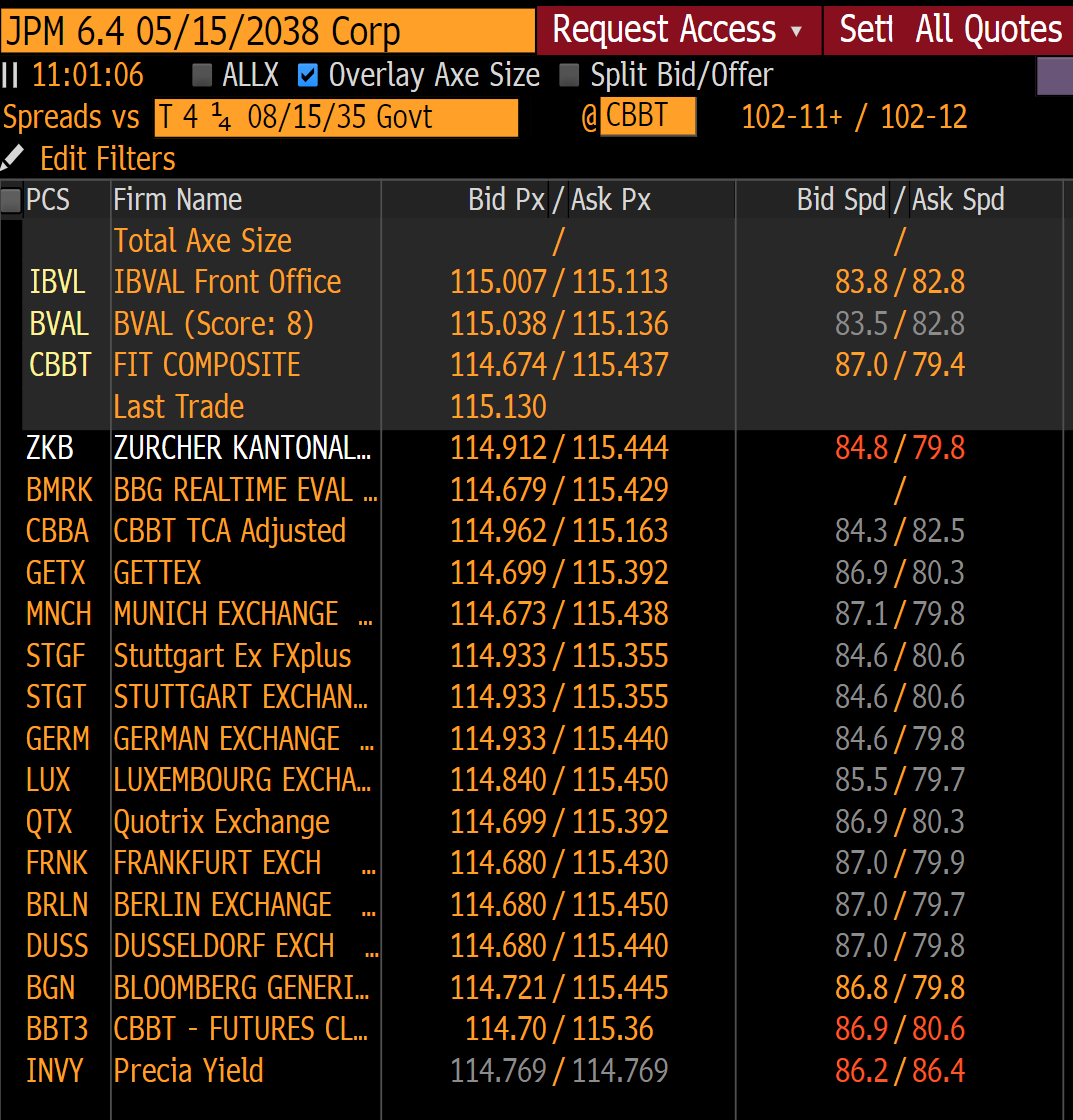Select the Quotrix Exchange row
This screenshot has width=1073, height=1120.
coord(543,821)
